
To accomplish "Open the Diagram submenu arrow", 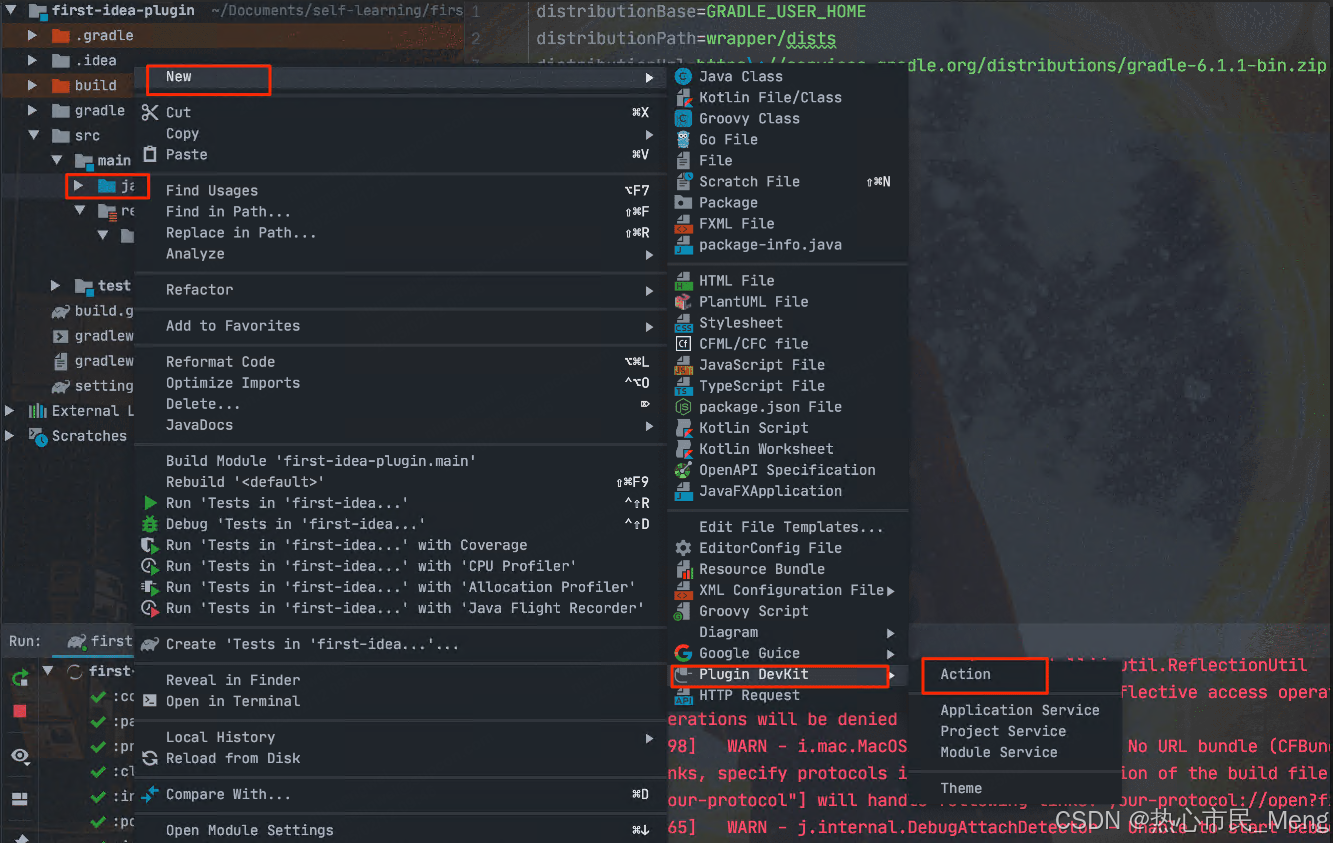I will (x=890, y=632).
